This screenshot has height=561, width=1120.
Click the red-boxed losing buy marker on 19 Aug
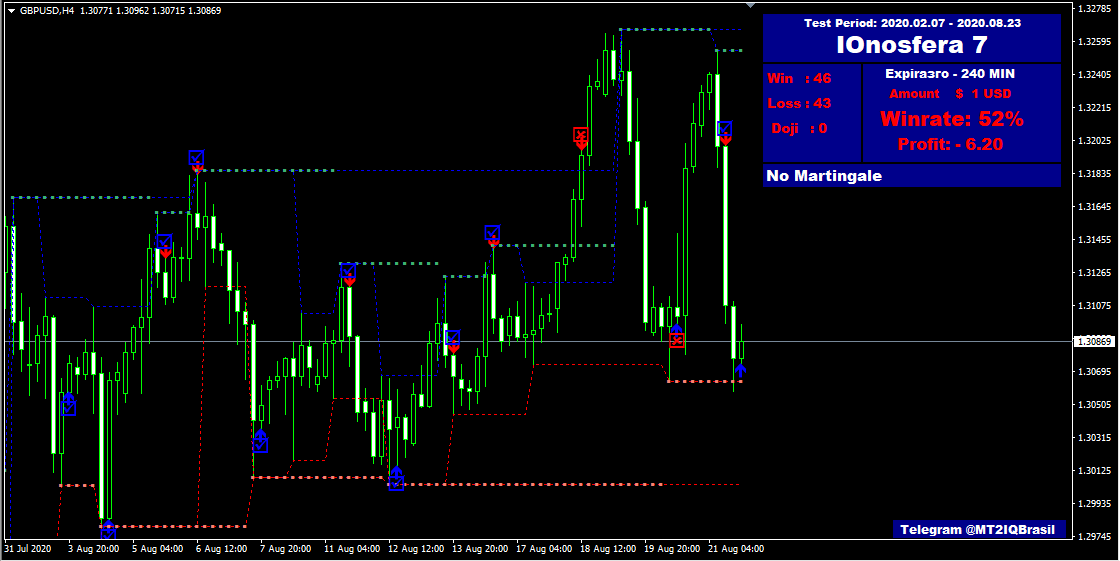pos(677,338)
